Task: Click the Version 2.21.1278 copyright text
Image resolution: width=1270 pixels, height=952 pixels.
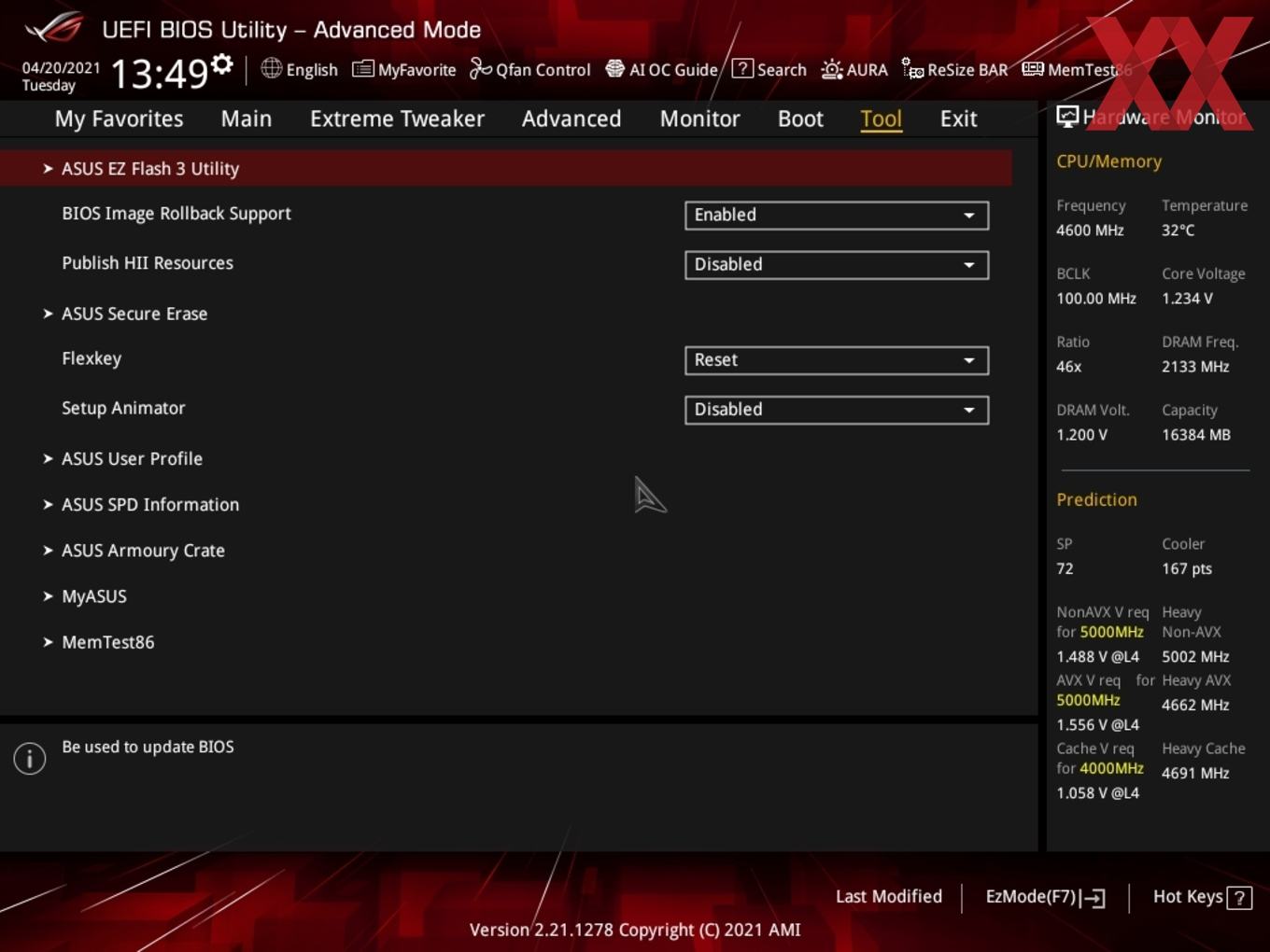Action: (635, 930)
